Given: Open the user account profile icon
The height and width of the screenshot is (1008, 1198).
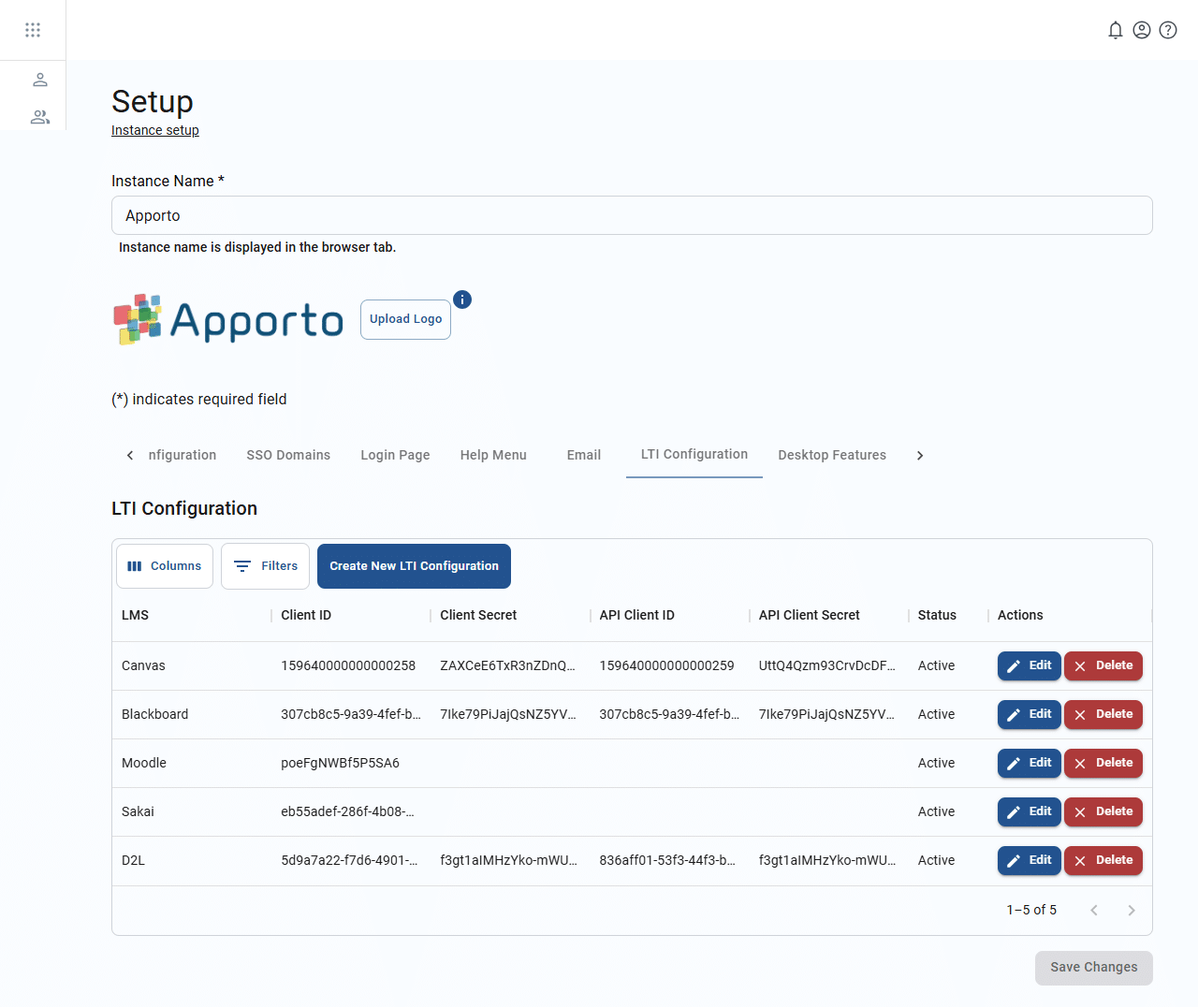Looking at the screenshot, I should [1141, 30].
